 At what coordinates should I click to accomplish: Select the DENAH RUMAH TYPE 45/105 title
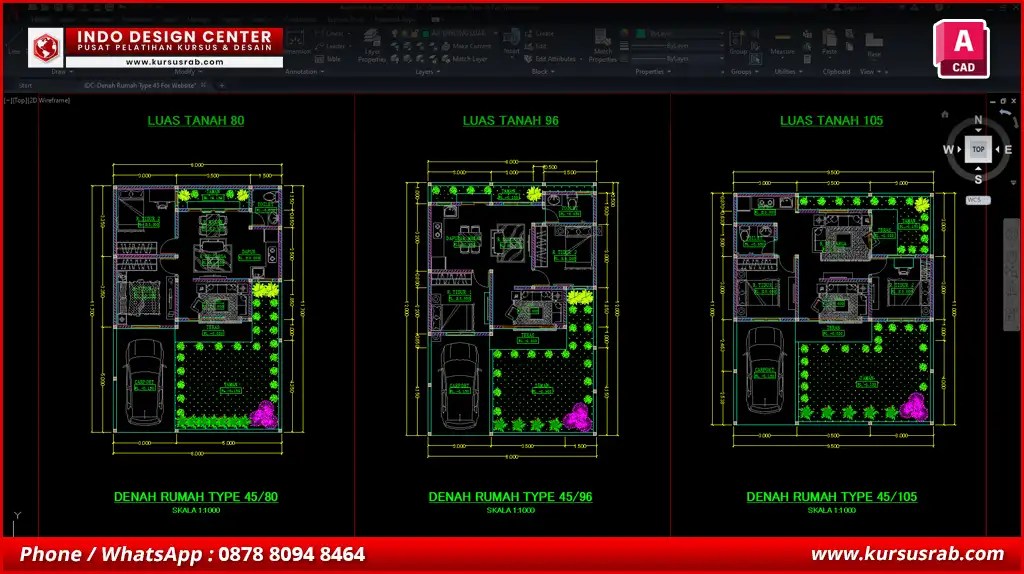tap(831, 497)
